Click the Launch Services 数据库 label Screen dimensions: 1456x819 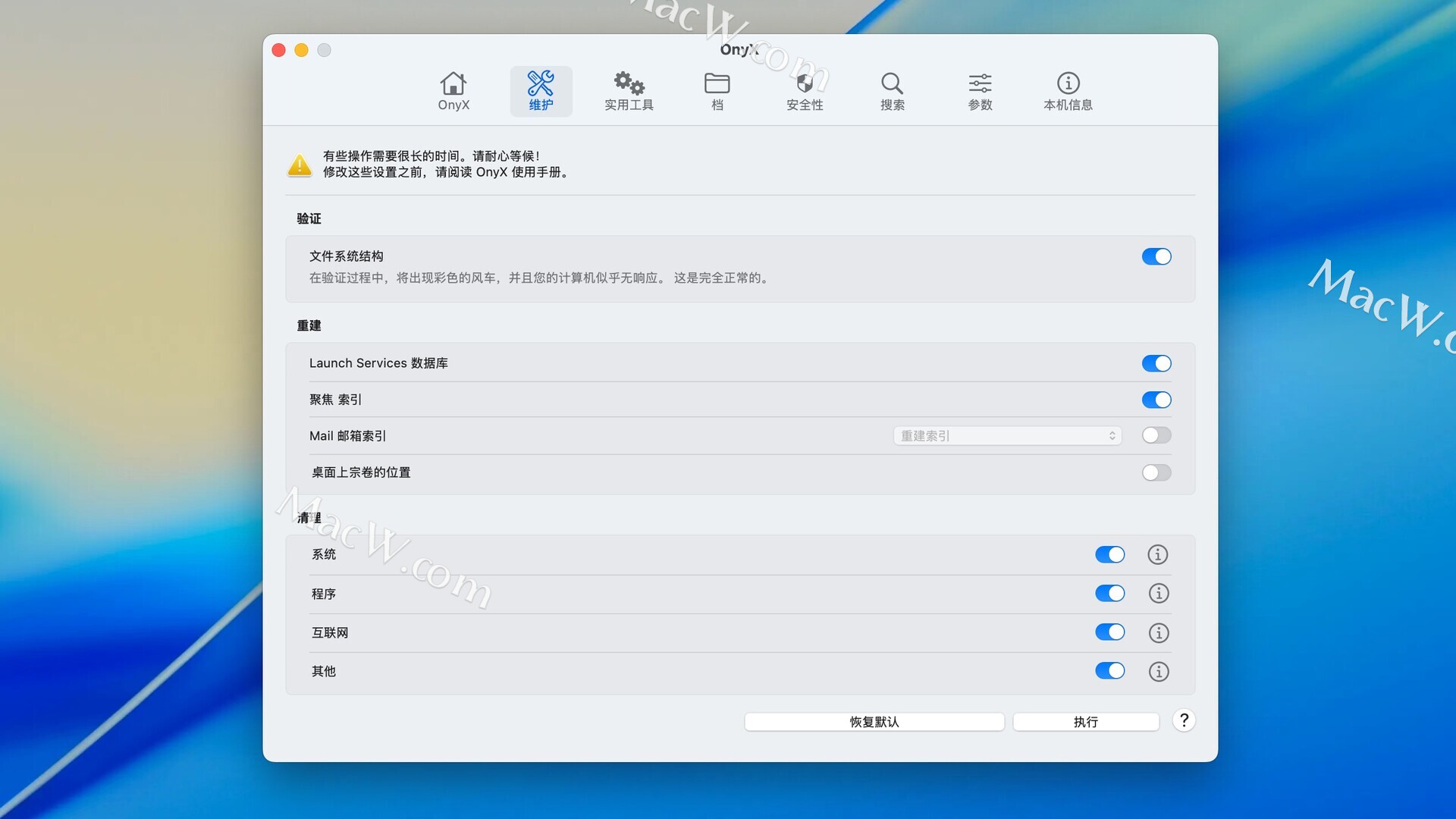click(x=378, y=363)
